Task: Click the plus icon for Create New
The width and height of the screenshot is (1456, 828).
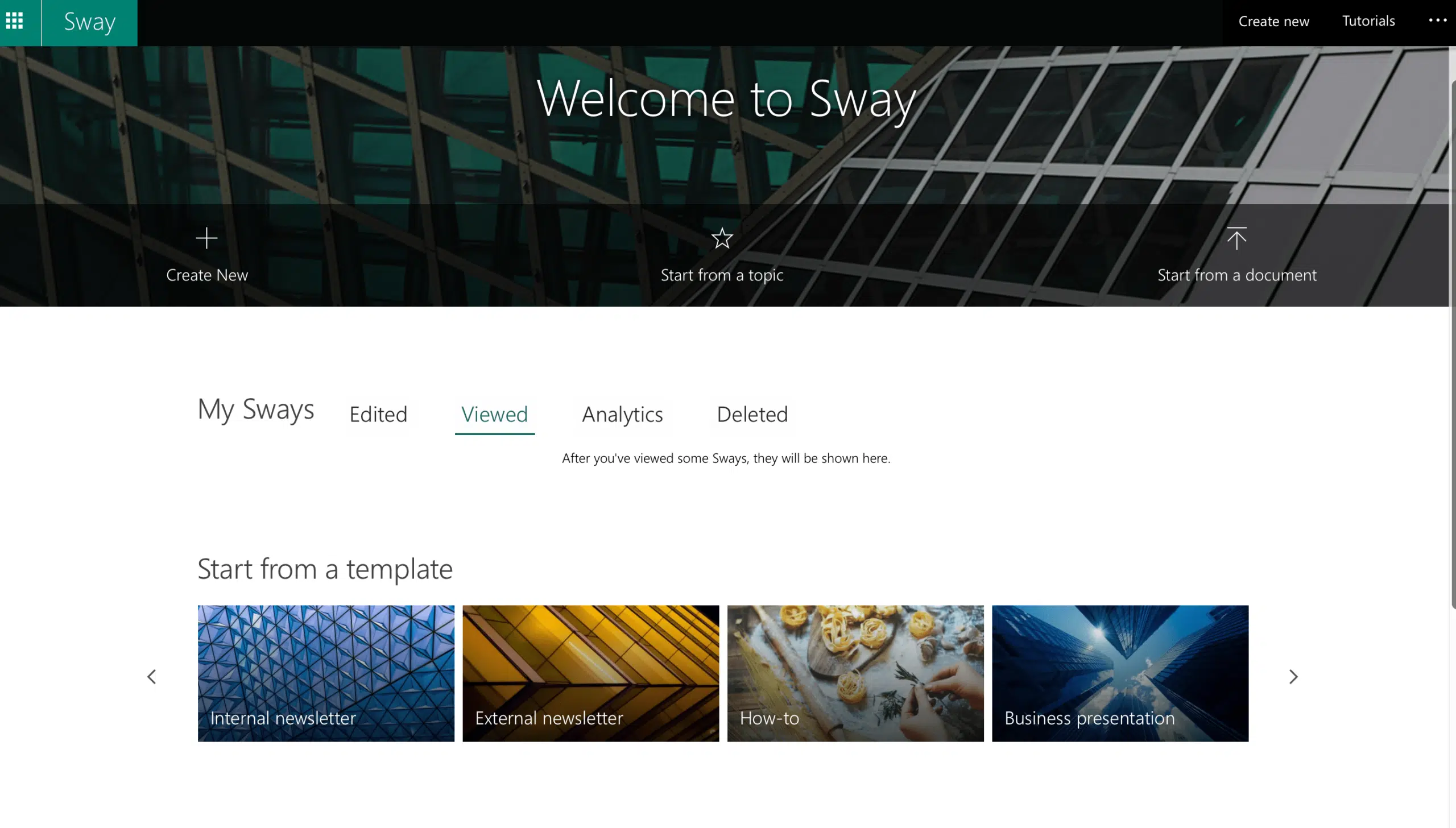Action: tap(206, 238)
